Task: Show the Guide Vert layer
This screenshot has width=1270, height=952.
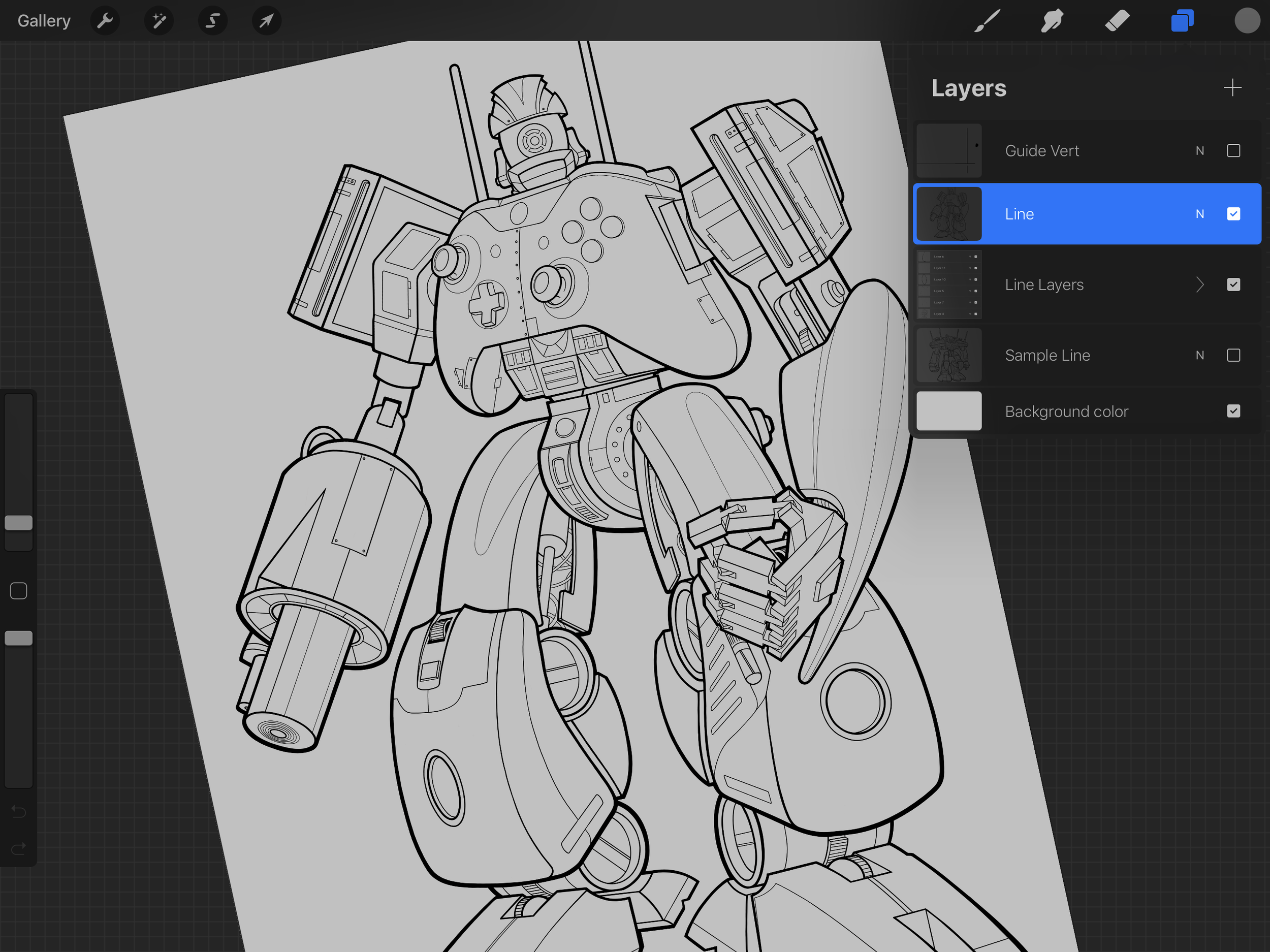Action: coord(1233,151)
